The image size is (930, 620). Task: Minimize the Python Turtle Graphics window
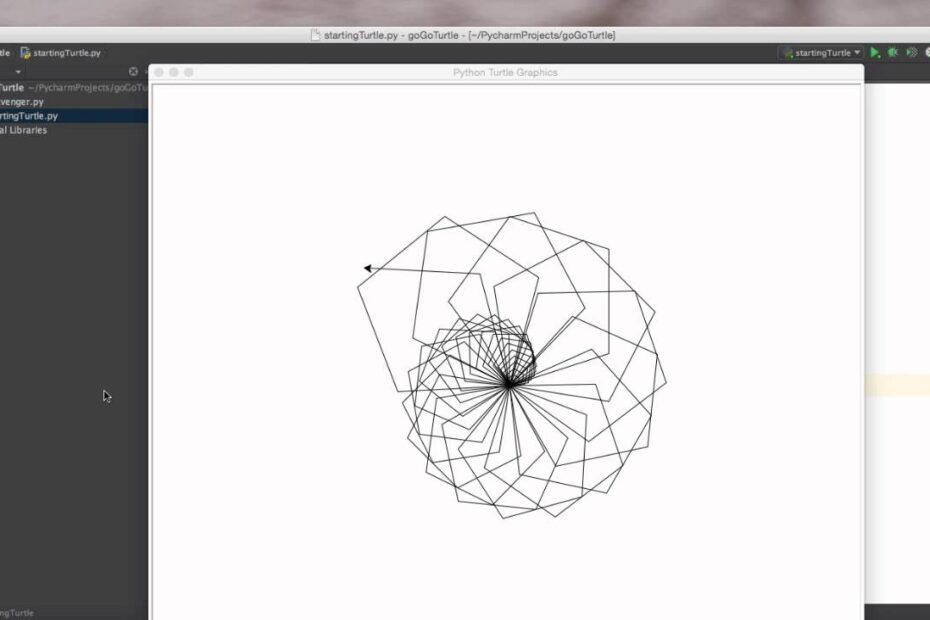174,72
